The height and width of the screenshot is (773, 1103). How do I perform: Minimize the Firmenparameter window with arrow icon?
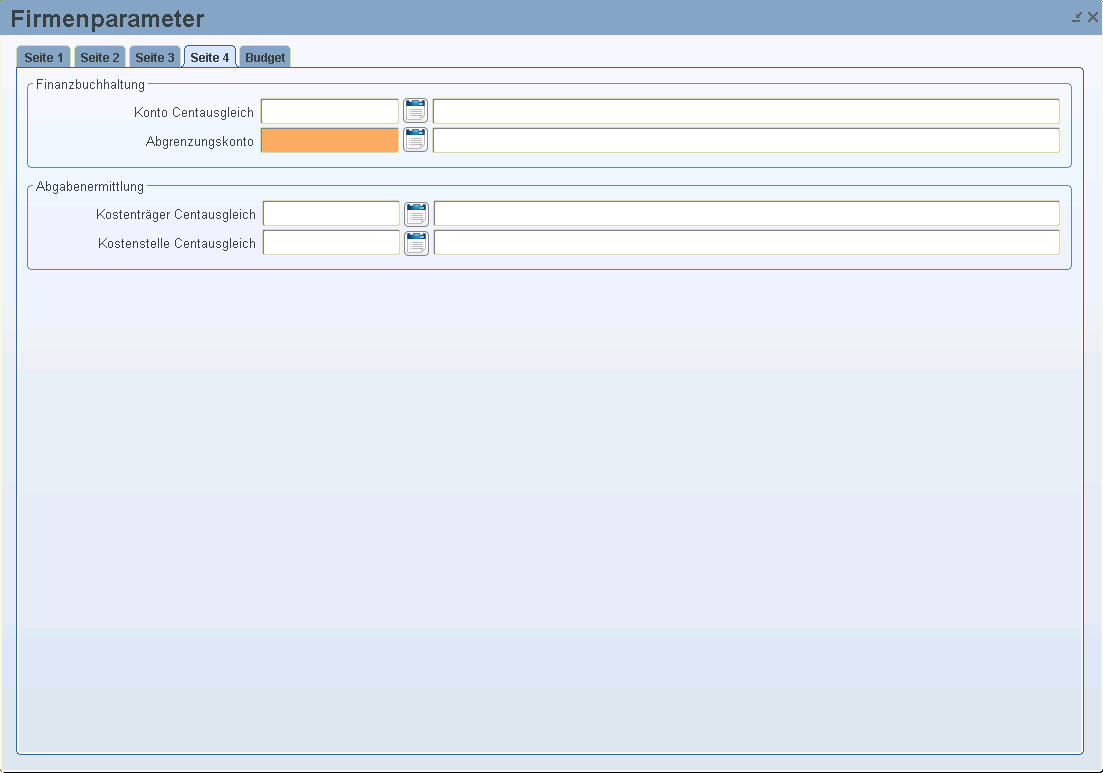[x=1077, y=17]
